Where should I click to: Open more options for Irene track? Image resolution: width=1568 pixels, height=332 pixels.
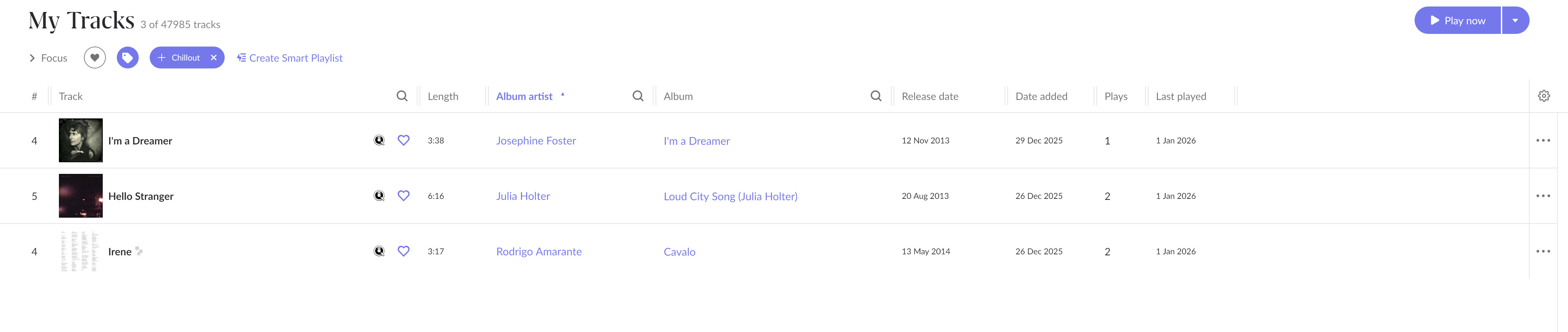pyautogui.click(x=1542, y=251)
